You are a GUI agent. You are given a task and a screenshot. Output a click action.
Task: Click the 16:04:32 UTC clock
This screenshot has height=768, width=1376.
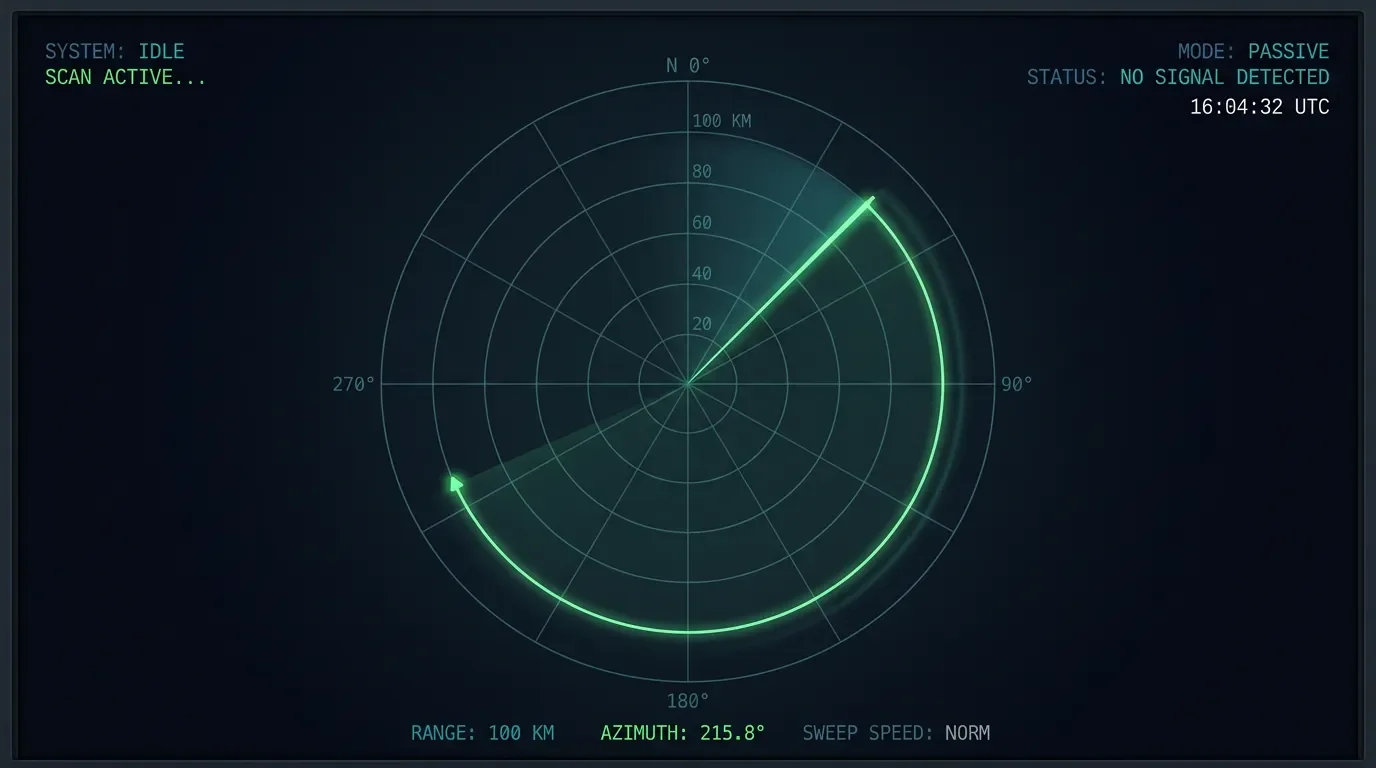click(1259, 106)
